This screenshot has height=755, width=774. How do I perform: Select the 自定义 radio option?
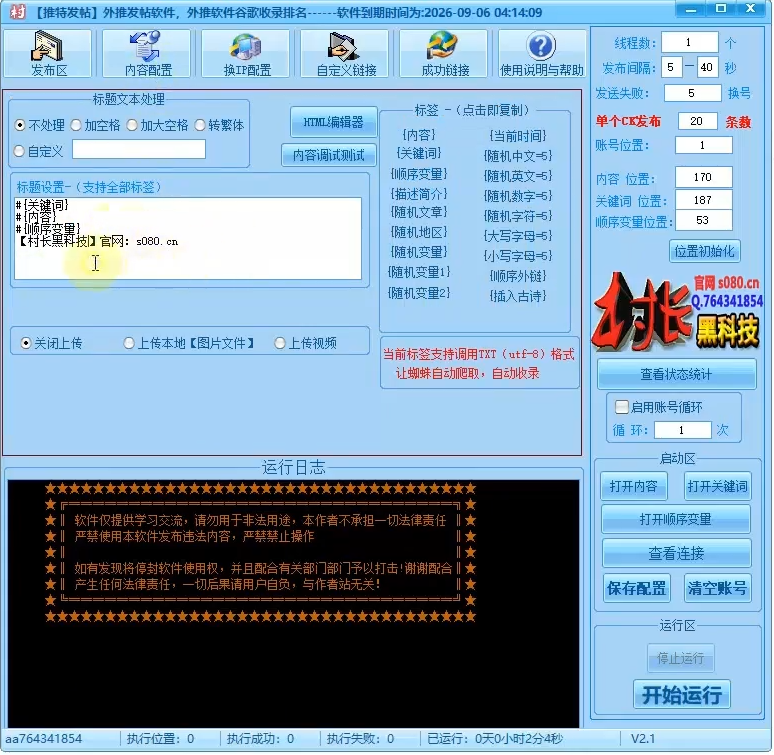point(39,151)
